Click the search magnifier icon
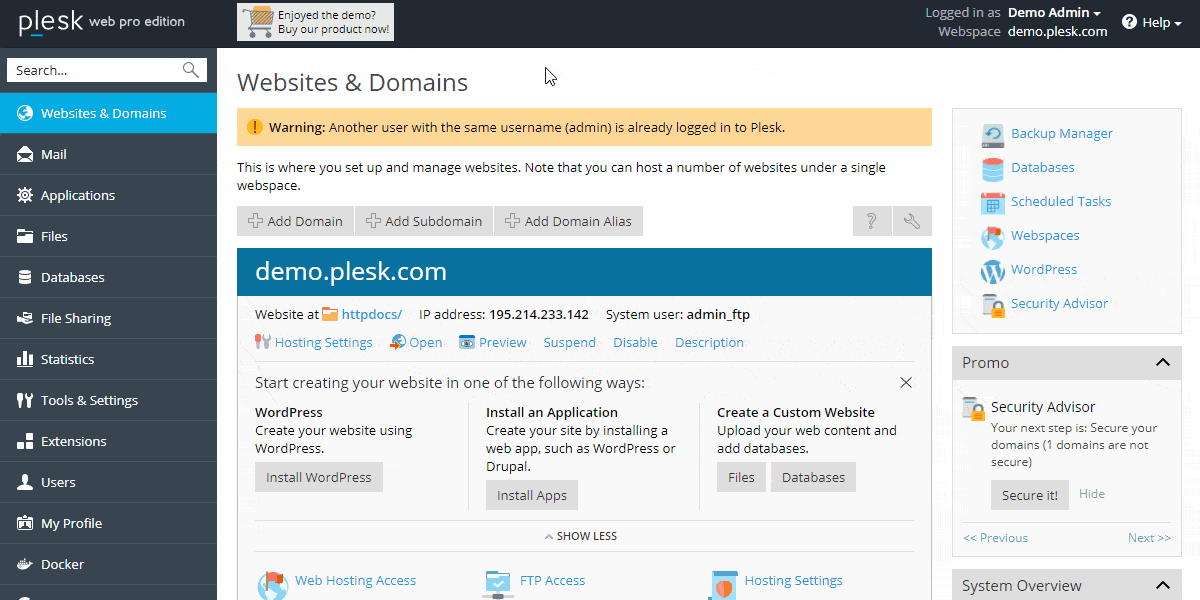This screenshot has height=600, width=1200. (191, 70)
